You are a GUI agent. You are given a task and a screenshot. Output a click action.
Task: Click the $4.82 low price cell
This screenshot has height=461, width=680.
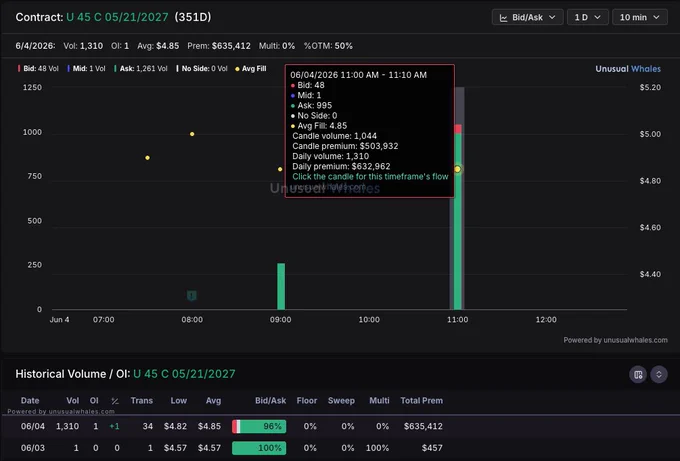pos(175,426)
